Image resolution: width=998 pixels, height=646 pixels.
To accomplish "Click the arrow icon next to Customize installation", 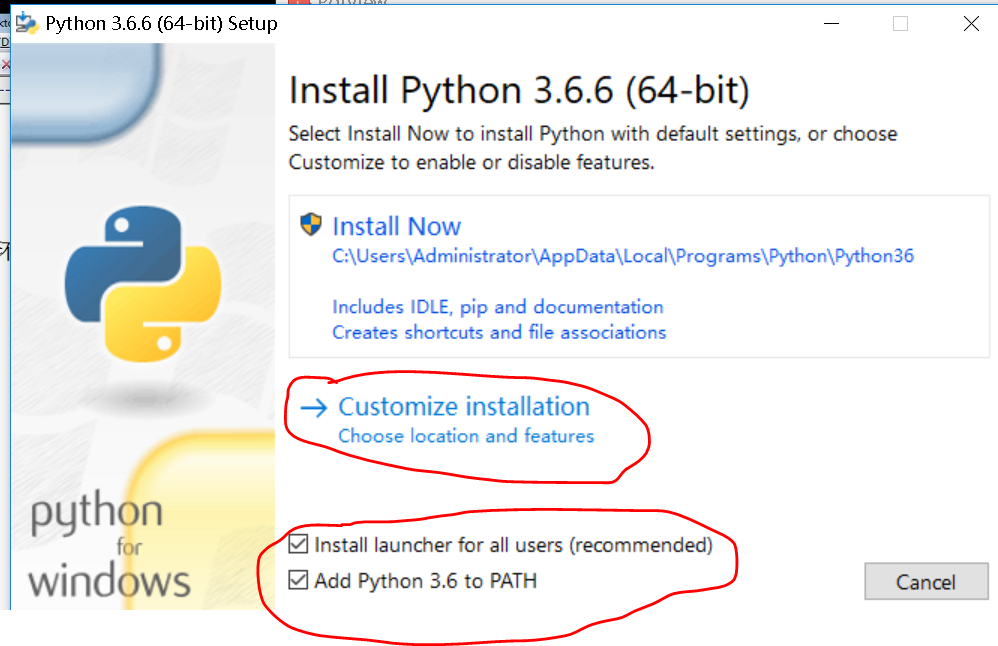I will point(314,408).
